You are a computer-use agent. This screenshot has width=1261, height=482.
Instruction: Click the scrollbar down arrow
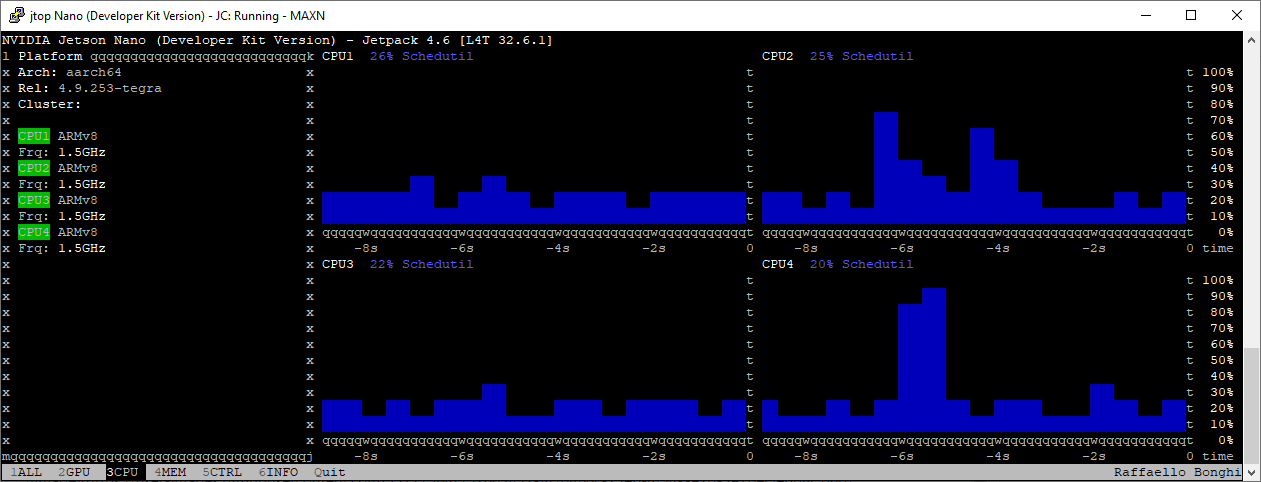(1252, 473)
